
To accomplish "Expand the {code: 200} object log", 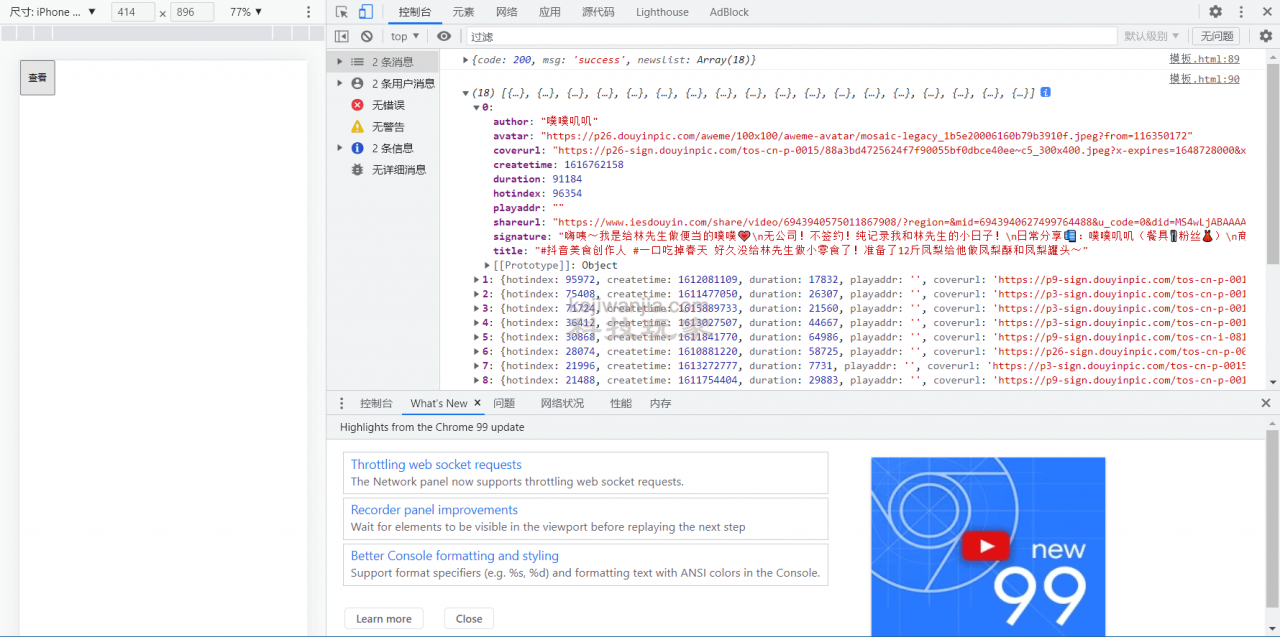I will [465, 60].
